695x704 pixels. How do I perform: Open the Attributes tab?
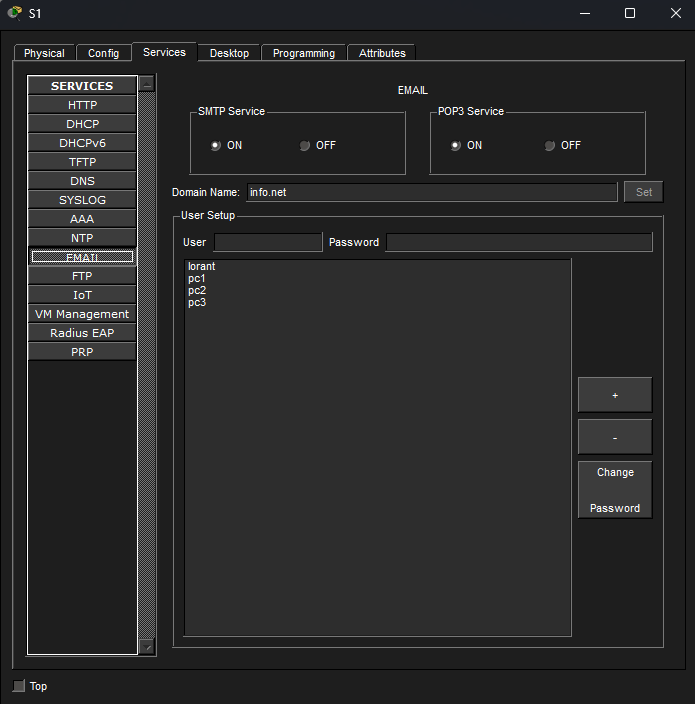coord(382,53)
